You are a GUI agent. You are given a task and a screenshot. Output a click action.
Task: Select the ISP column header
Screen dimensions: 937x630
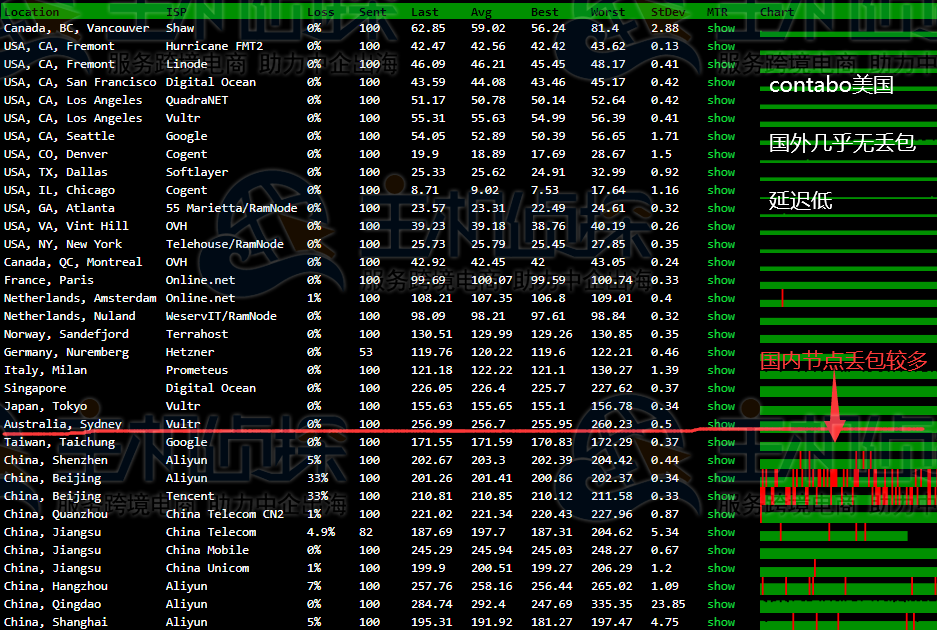[175, 12]
